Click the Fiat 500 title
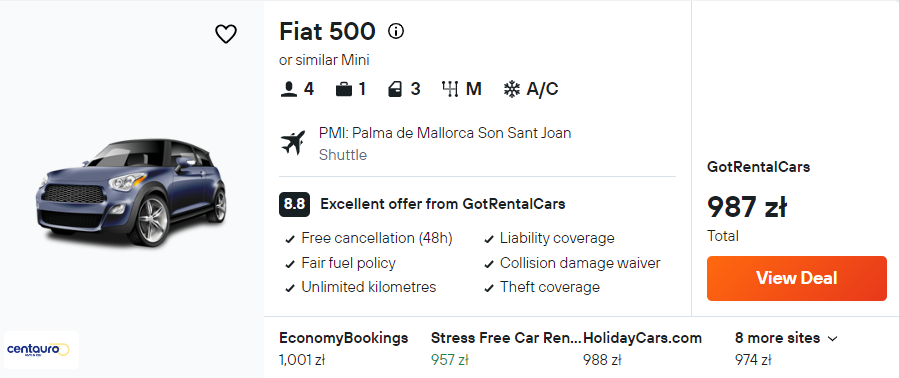Viewport: 899px width, 378px height. pos(327,31)
